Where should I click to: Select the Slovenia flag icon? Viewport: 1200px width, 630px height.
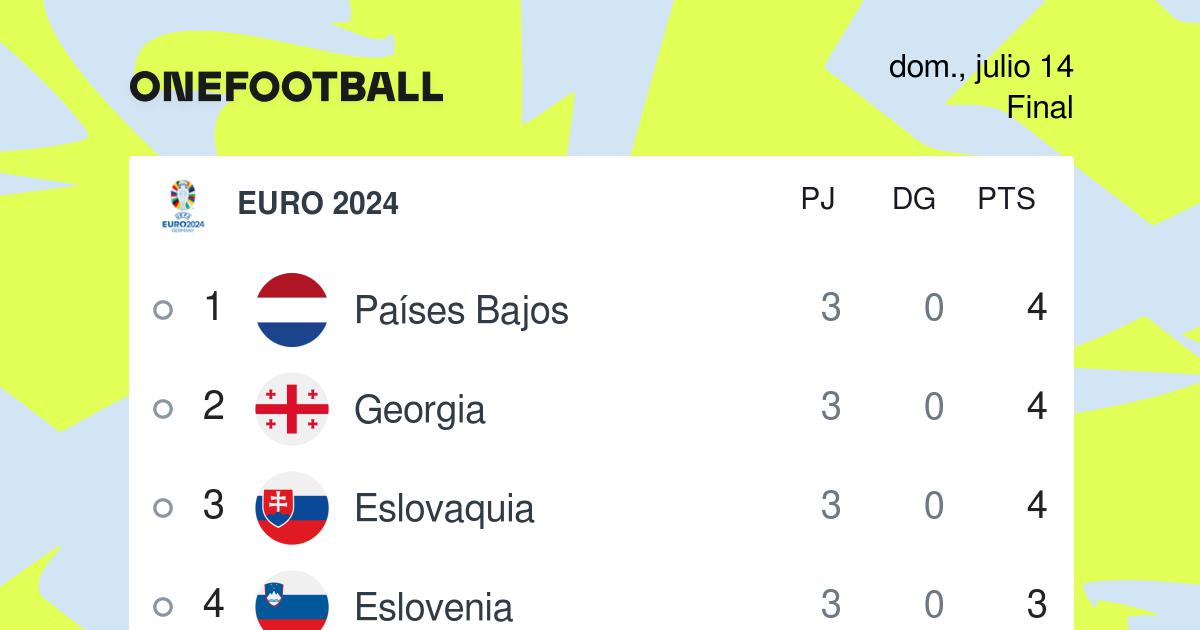coord(292,600)
